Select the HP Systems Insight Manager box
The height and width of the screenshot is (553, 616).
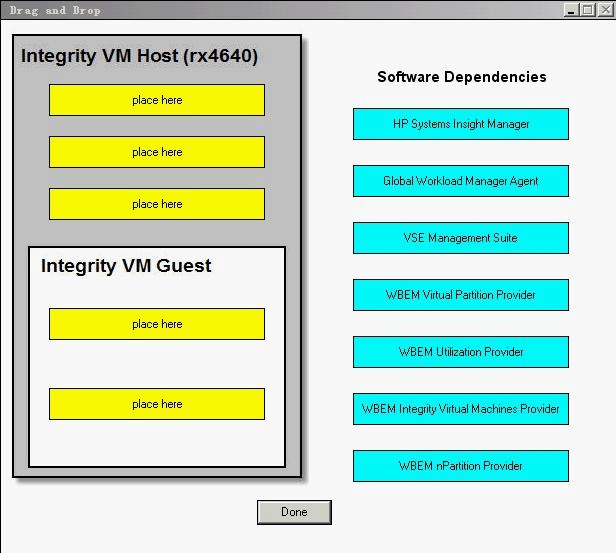point(460,124)
